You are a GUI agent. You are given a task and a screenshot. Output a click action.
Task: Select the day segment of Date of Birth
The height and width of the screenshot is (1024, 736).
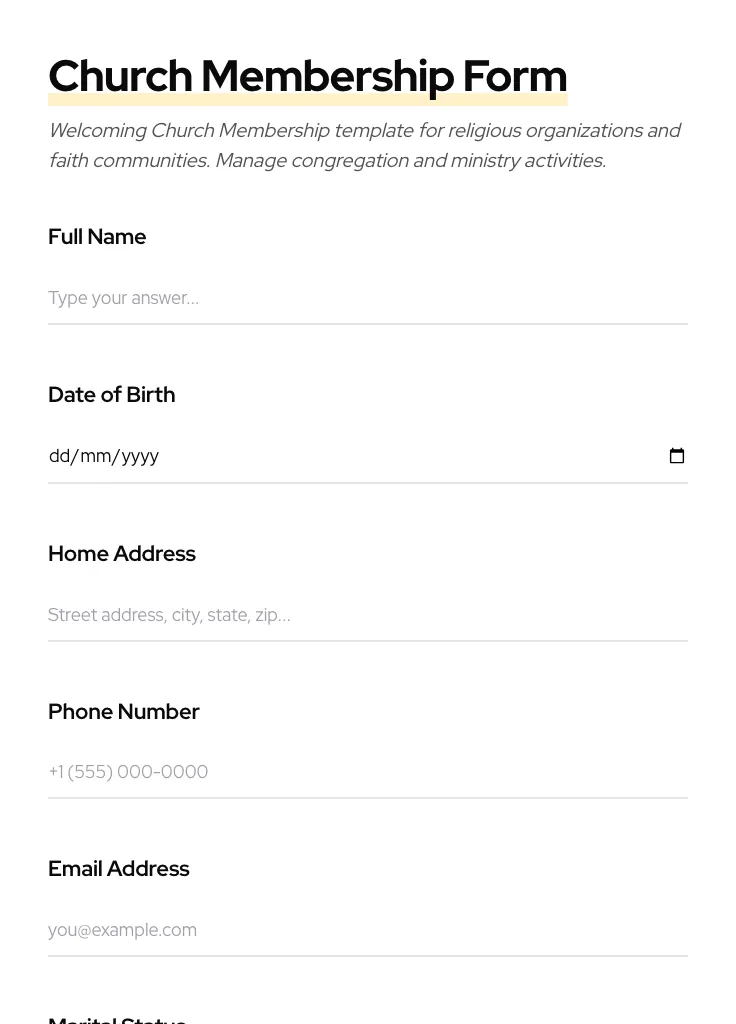(x=59, y=456)
